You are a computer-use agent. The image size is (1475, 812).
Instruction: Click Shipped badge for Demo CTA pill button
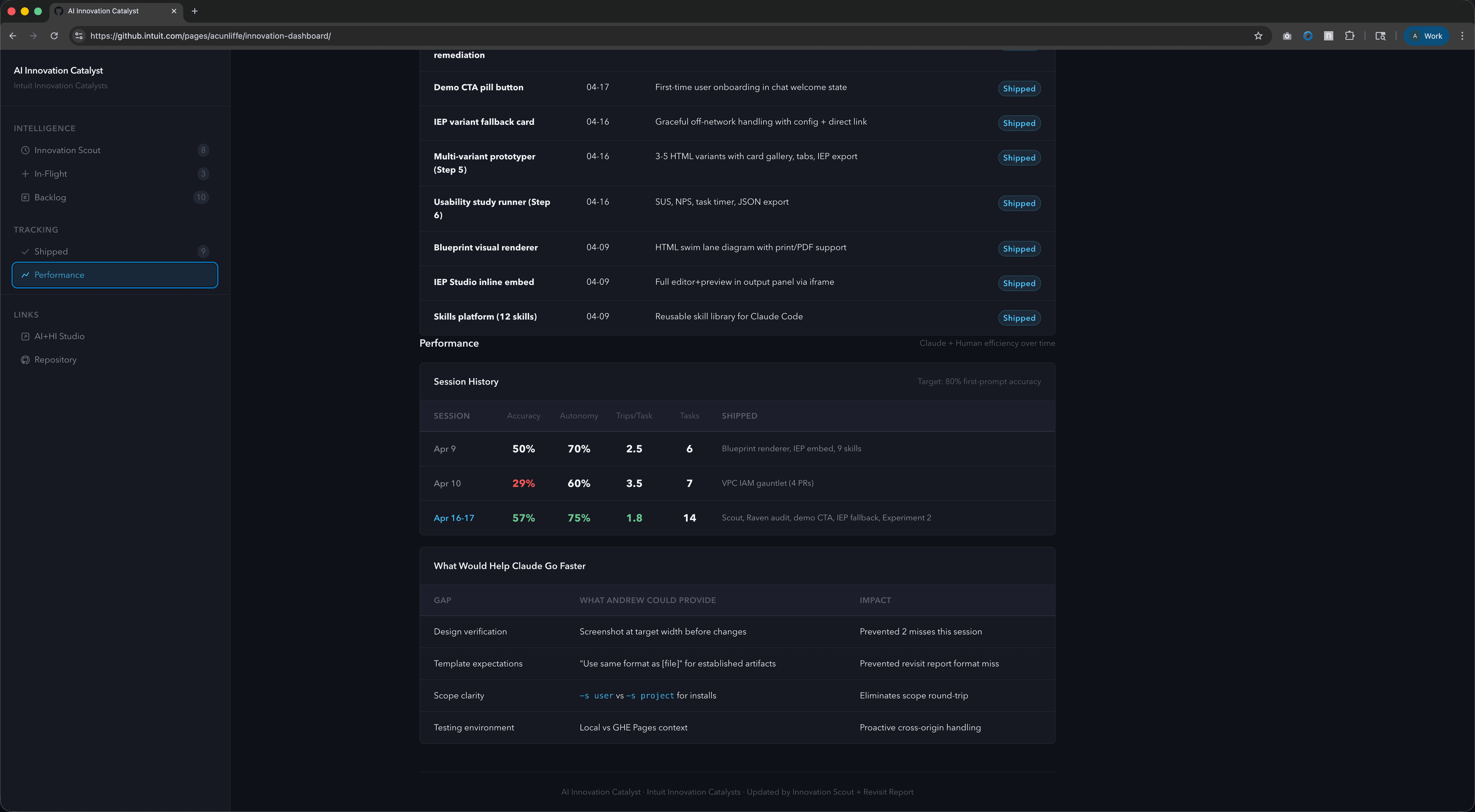[x=1019, y=89]
